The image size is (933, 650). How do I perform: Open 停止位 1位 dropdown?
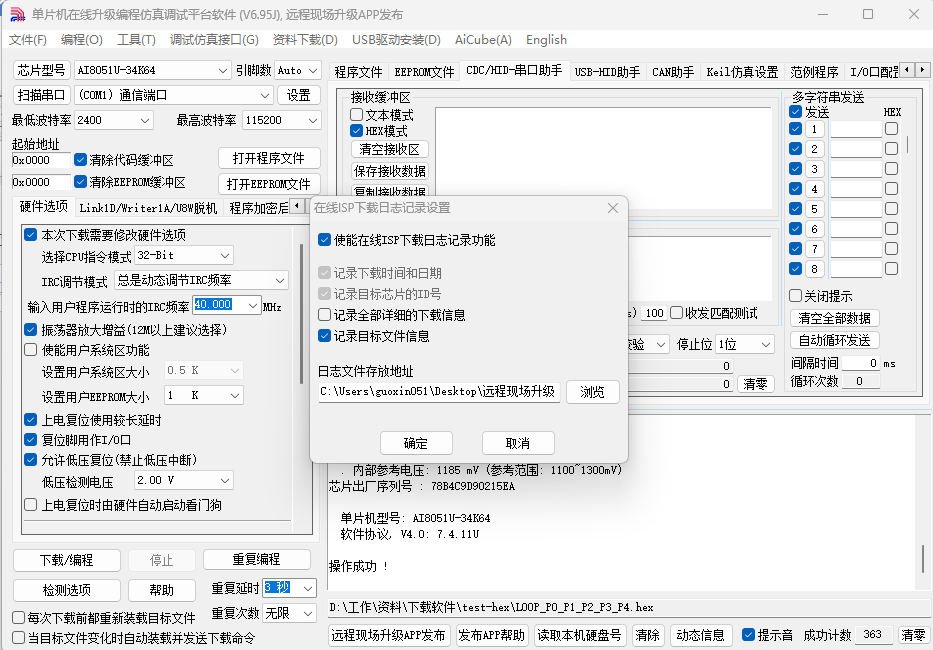(x=745, y=344)
